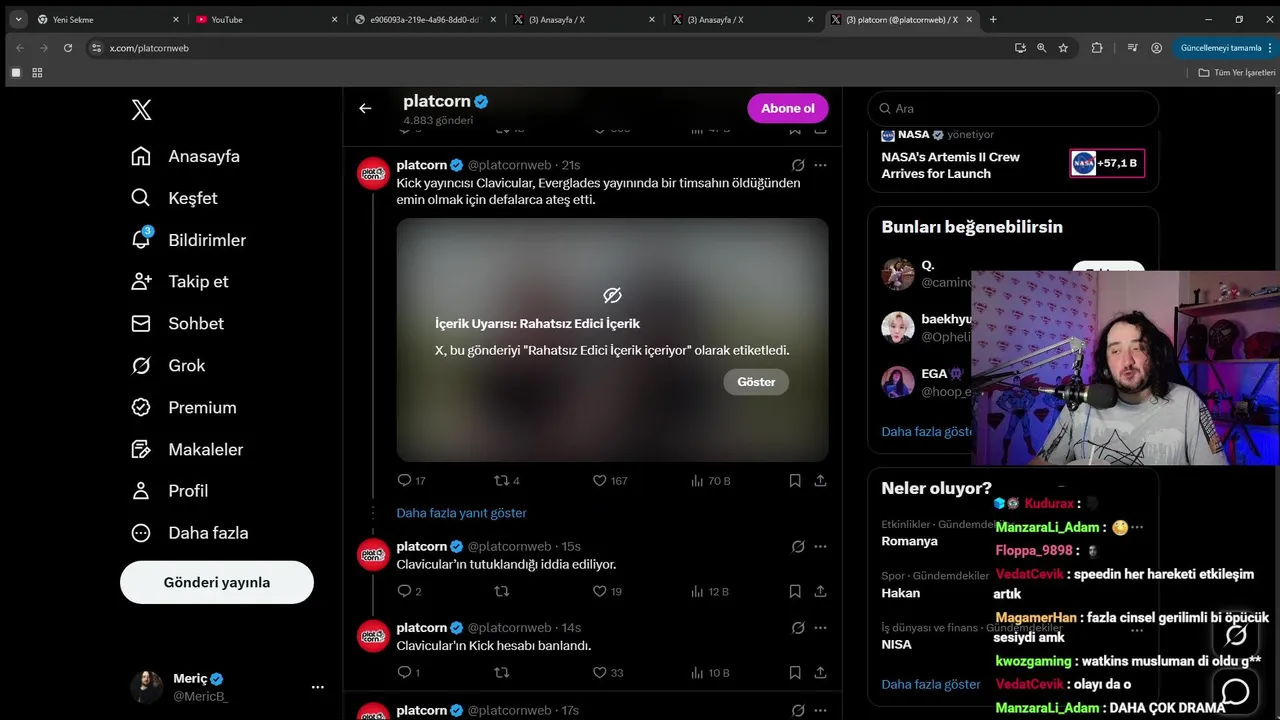Open Tüm Yer İşaretleri bookmarks folder
1280x720 pixels.
[1236, 72]
